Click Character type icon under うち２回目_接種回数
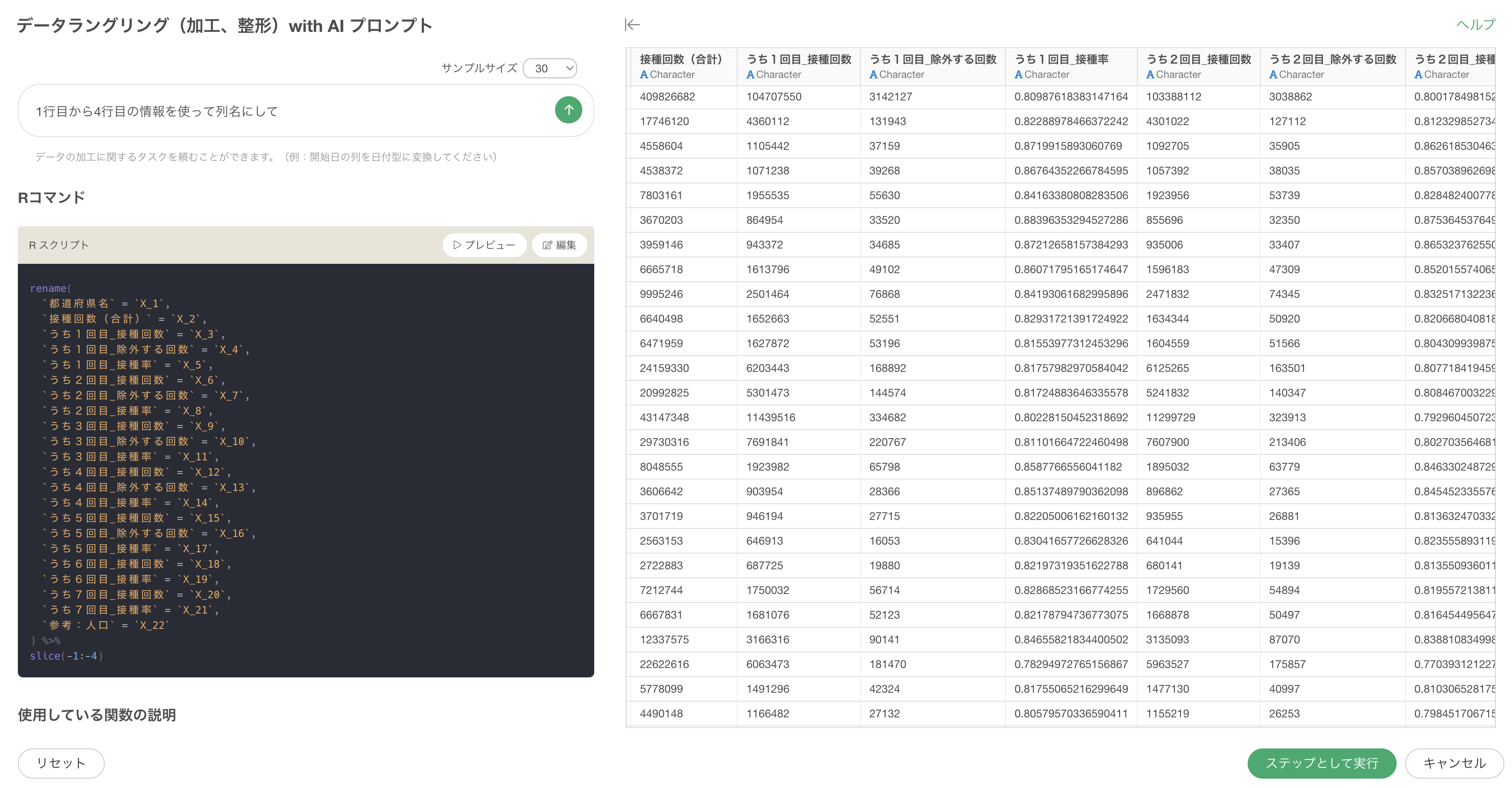 (x=1151, y=74)
